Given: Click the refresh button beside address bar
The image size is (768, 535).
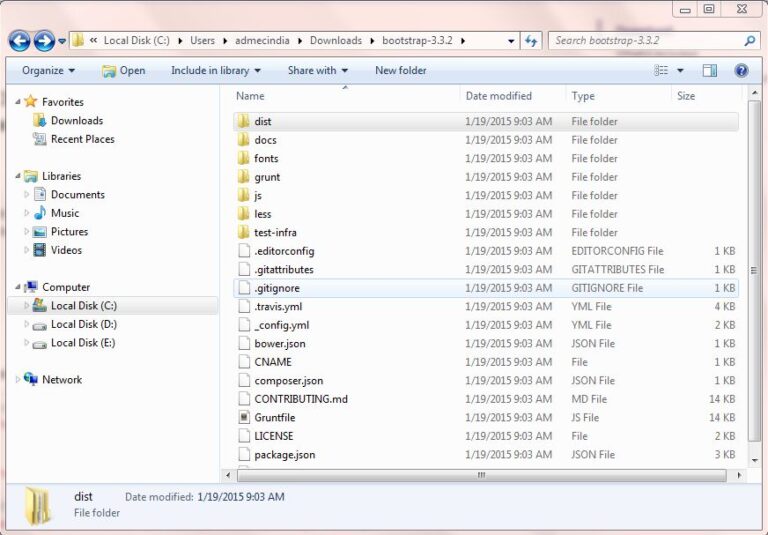Looking at the screenshot, I should point(530,41).
